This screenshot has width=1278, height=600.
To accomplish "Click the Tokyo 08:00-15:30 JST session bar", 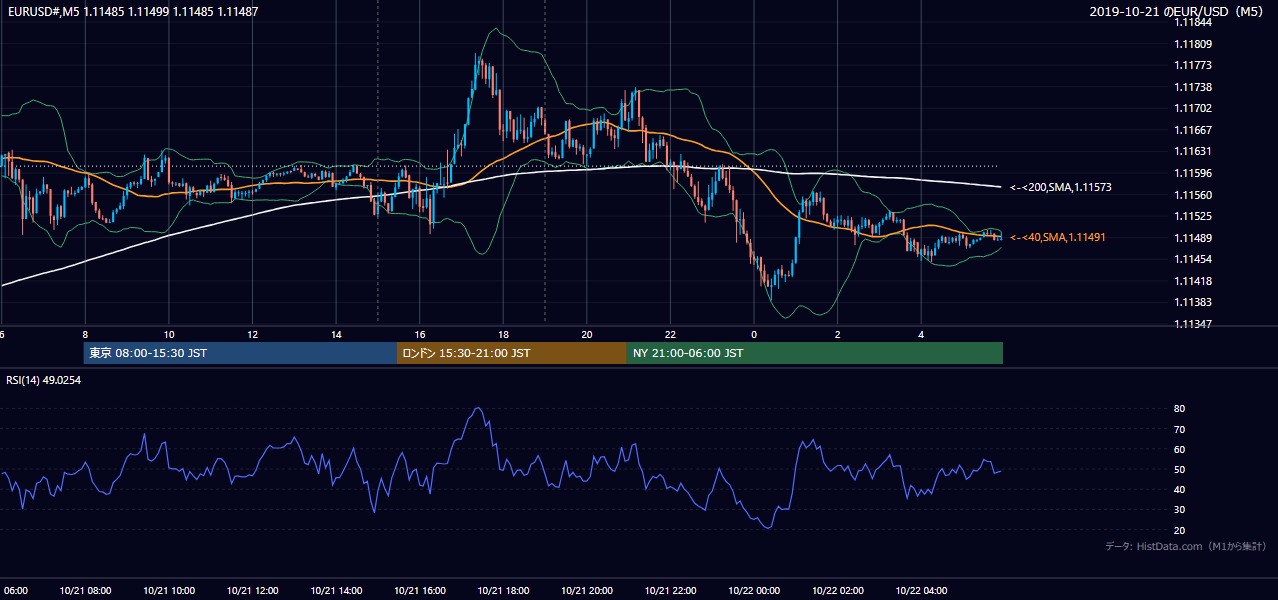I will click(x=240, y=353).
